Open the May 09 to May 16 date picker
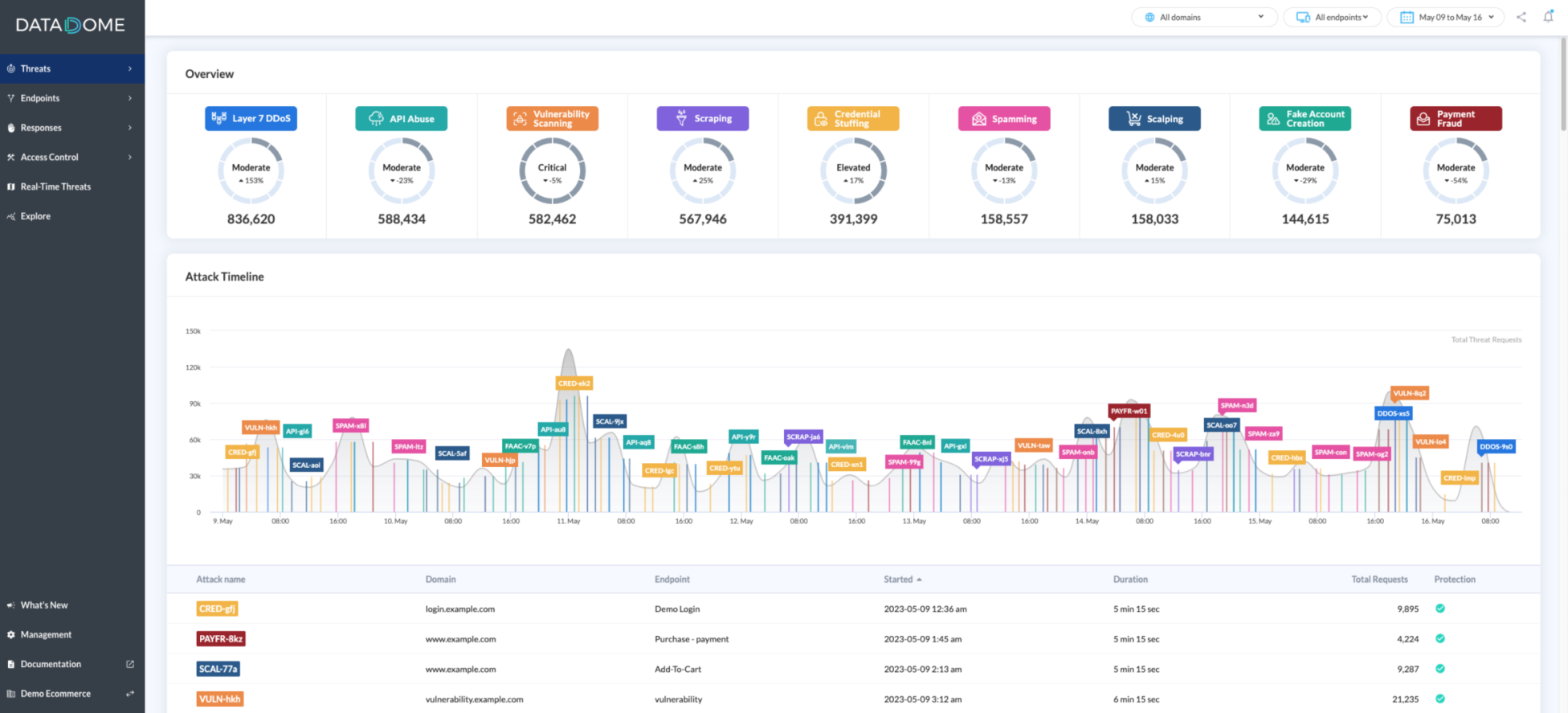Screen dimensions: 1568x713 (1445, 17)
